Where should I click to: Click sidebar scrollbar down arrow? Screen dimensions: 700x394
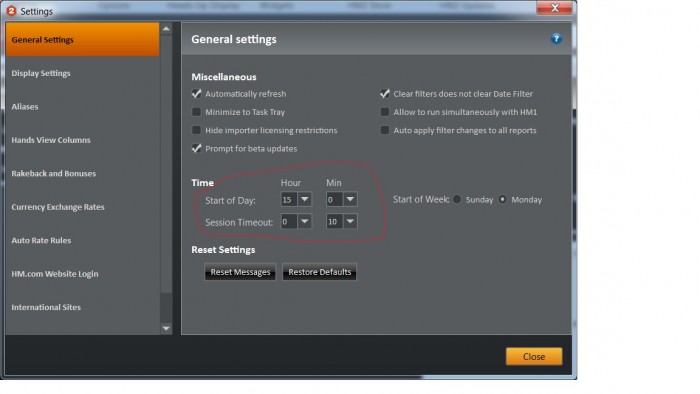pyautogui.click(x=166, y=328)
